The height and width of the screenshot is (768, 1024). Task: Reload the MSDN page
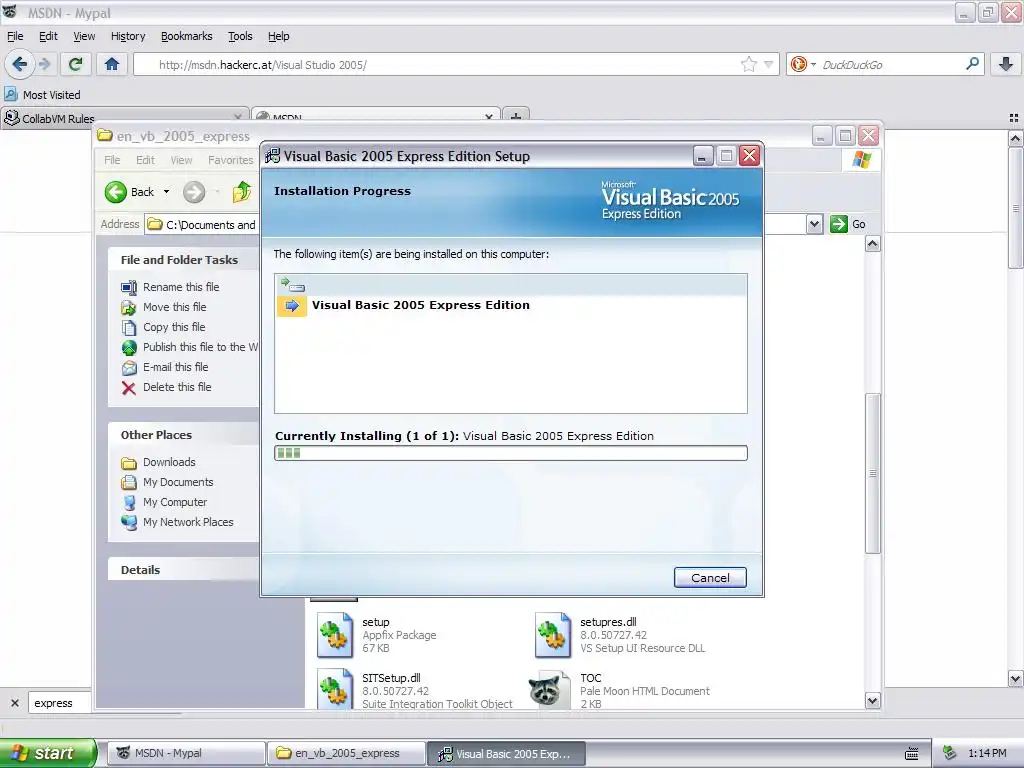click(75, 64)
